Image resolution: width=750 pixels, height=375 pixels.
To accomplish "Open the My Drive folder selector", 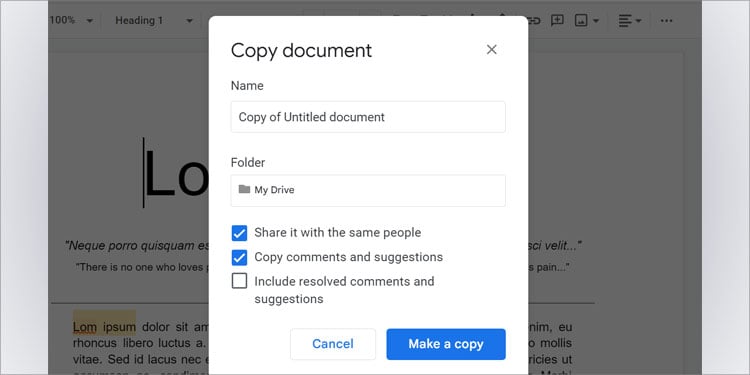I will pos(368,190).
